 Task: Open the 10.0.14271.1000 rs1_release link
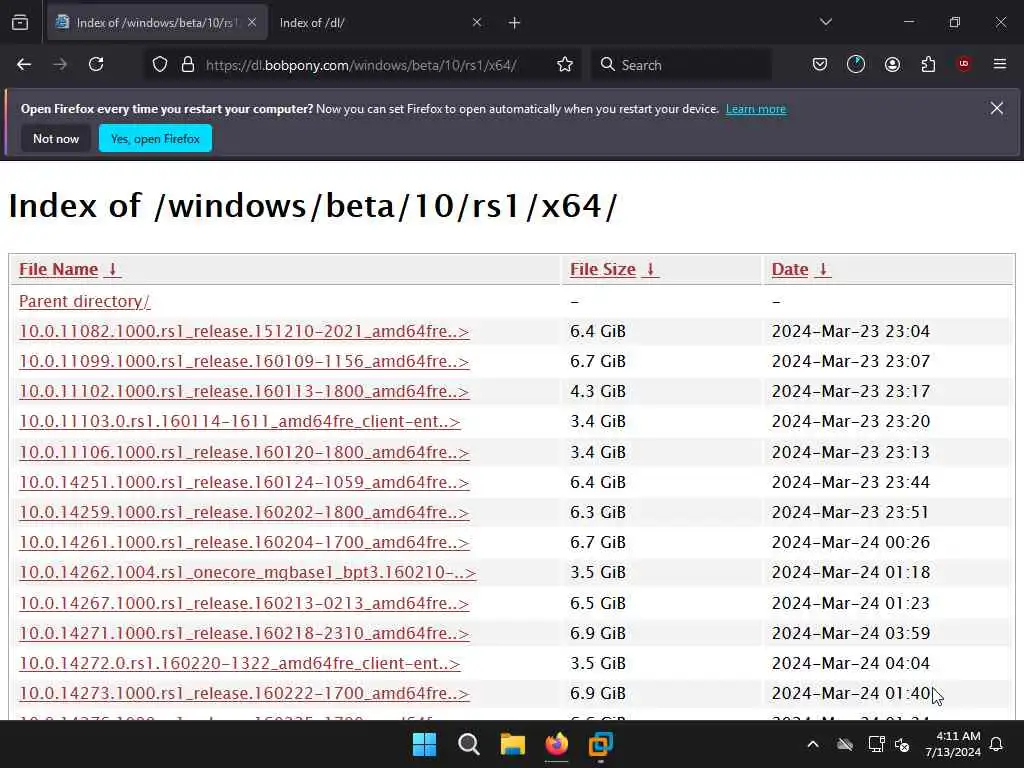244,633
